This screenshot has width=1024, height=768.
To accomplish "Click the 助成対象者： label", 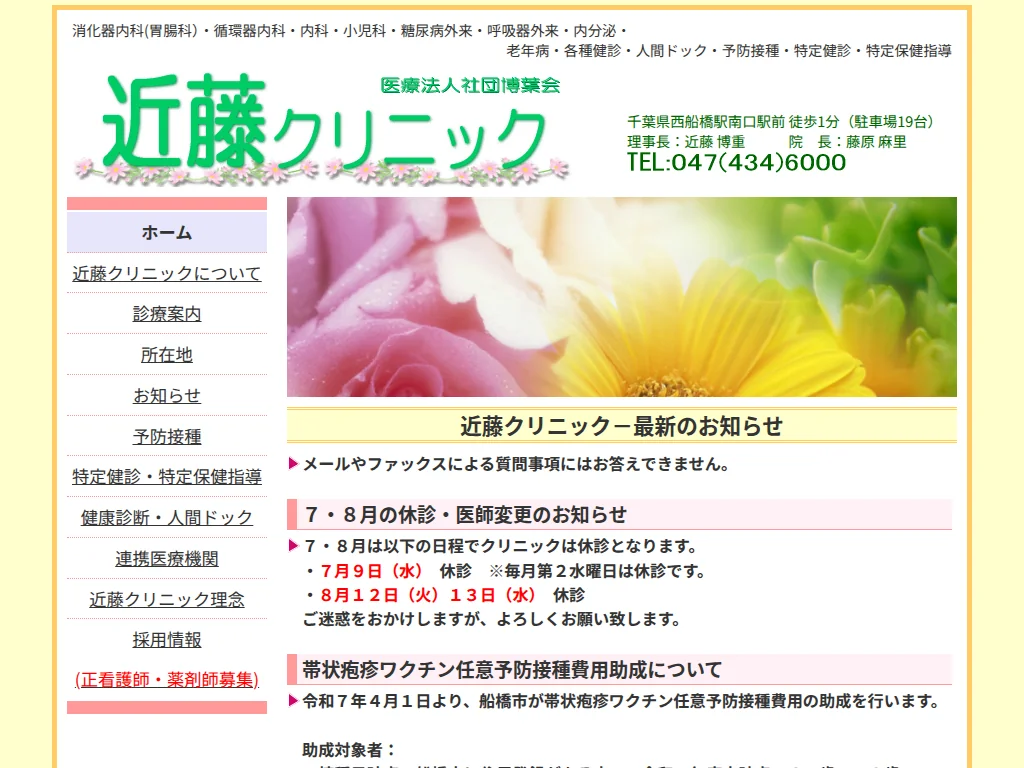I will pos(349,750).
